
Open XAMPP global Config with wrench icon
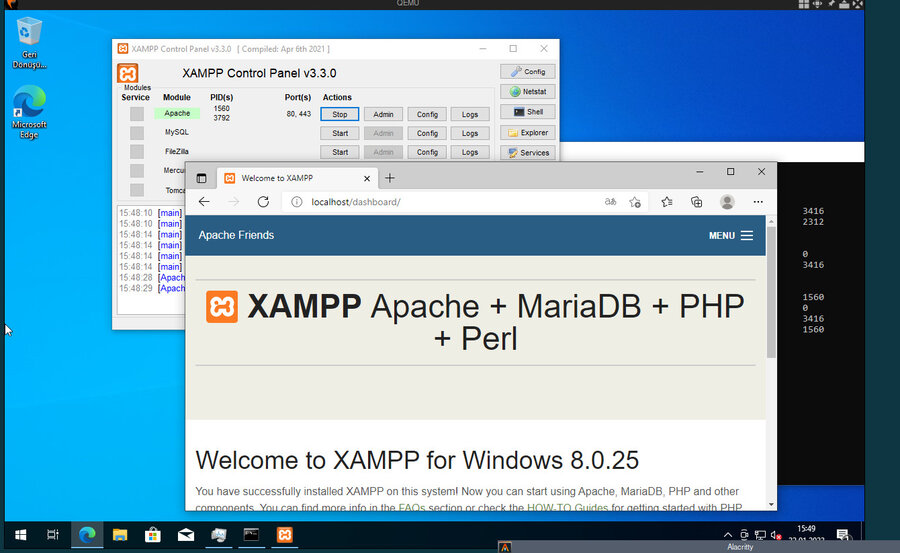coord(527,72)
